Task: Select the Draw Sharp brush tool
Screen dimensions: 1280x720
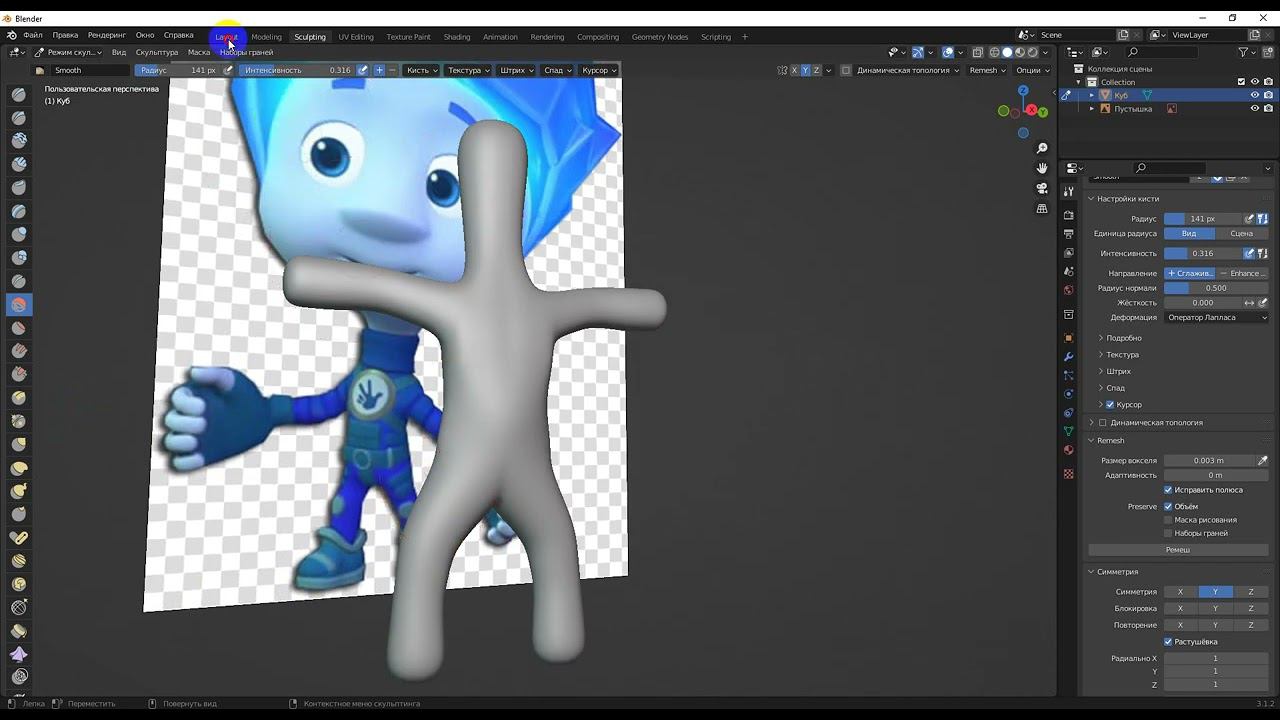Action: coord(19,117)
